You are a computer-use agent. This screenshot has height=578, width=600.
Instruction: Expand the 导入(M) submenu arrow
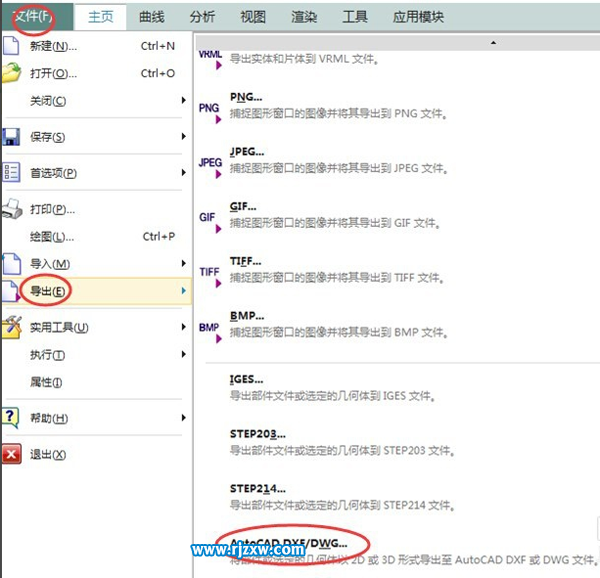click(184, 263)
